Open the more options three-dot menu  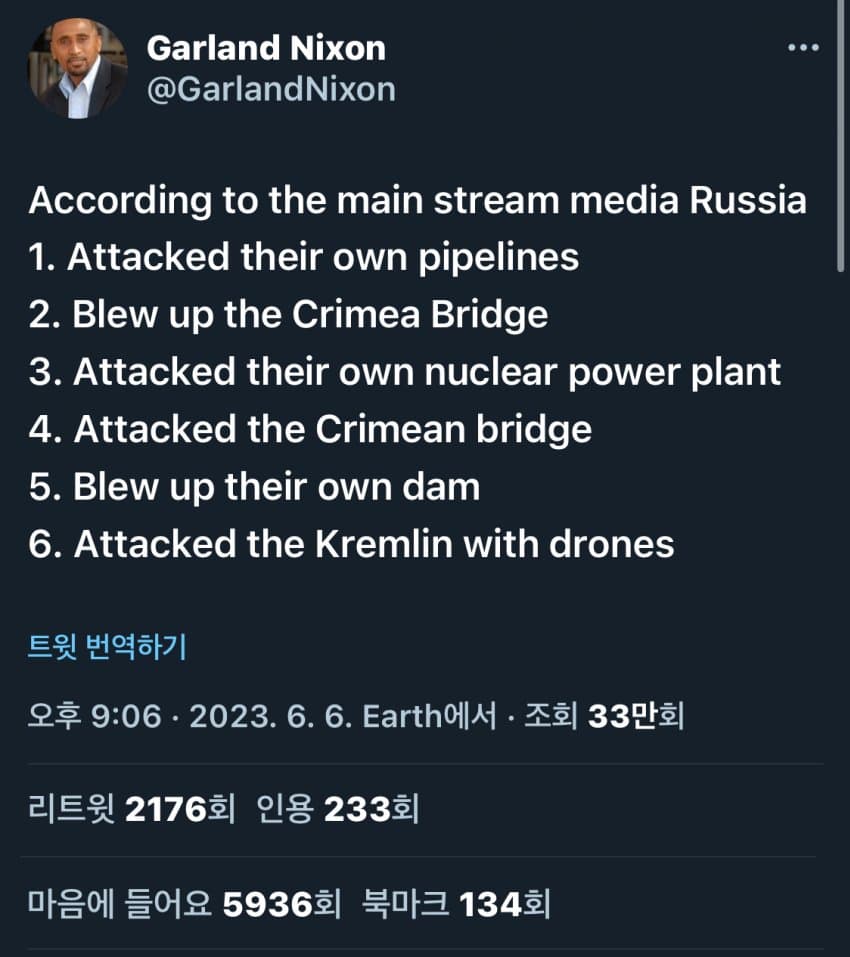(x=803, y=48)
